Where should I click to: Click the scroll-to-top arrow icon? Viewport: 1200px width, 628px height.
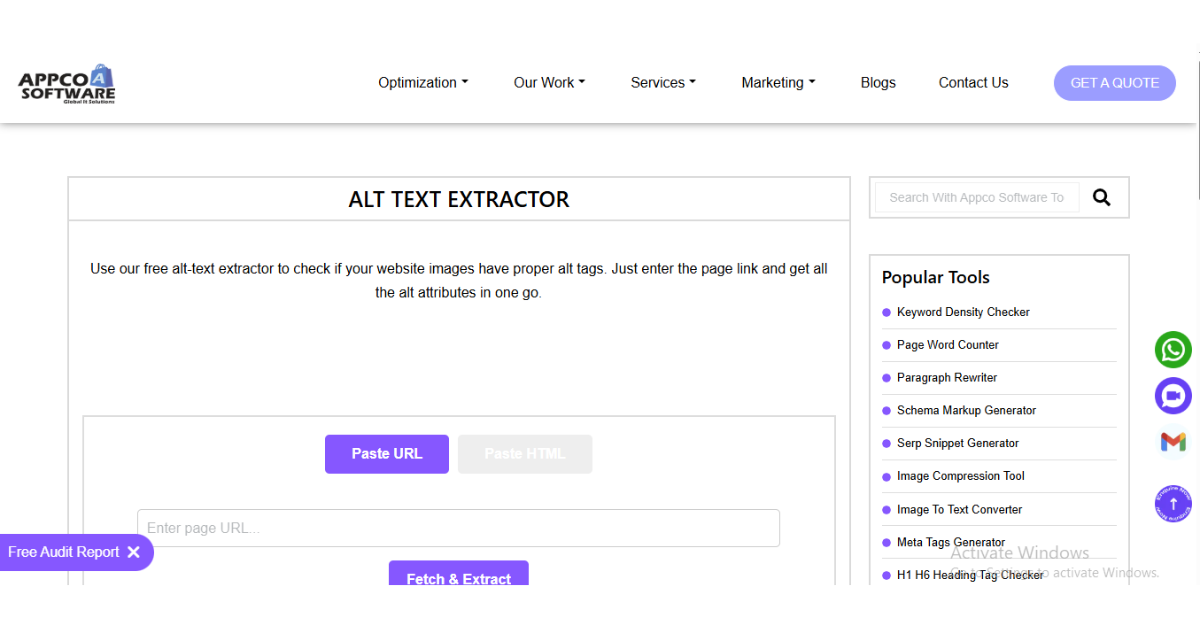(1173, 504)
